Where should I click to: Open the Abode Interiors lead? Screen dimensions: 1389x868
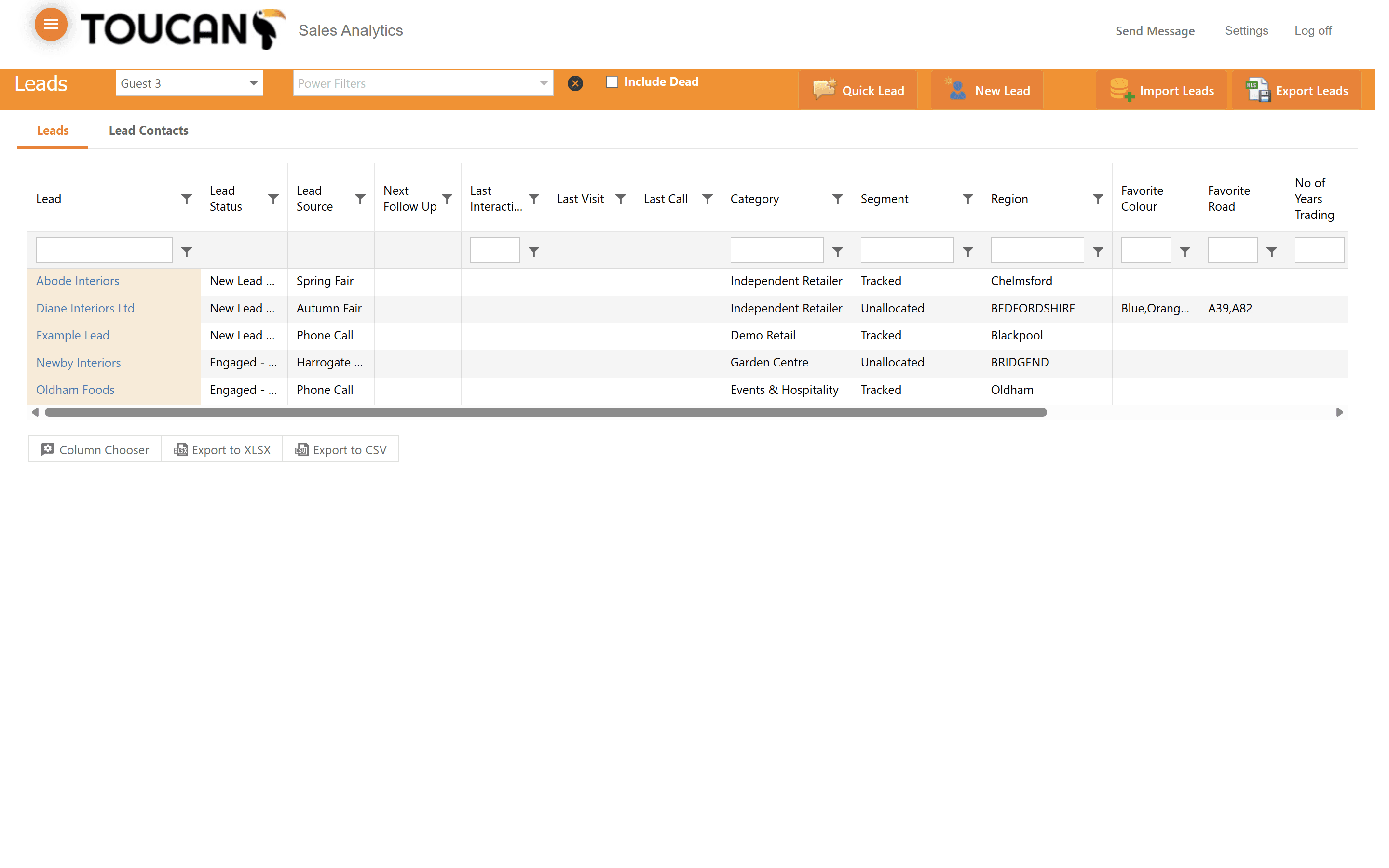coord(78,281)
